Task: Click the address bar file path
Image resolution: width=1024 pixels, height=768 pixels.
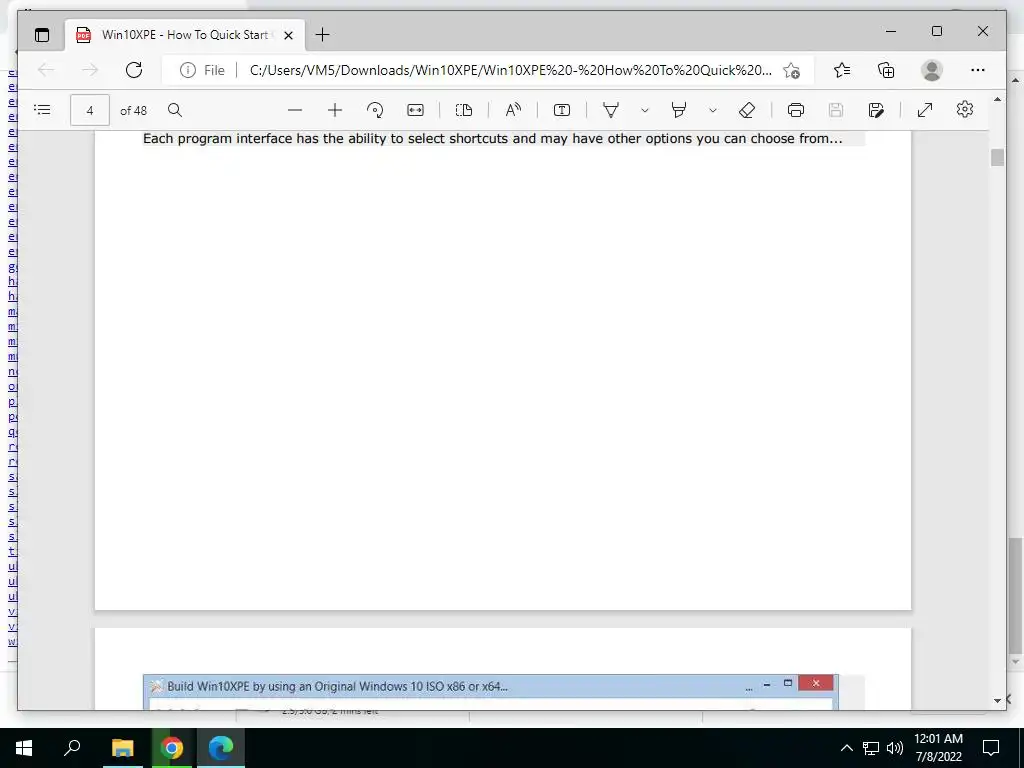Action: coord(511,70)
